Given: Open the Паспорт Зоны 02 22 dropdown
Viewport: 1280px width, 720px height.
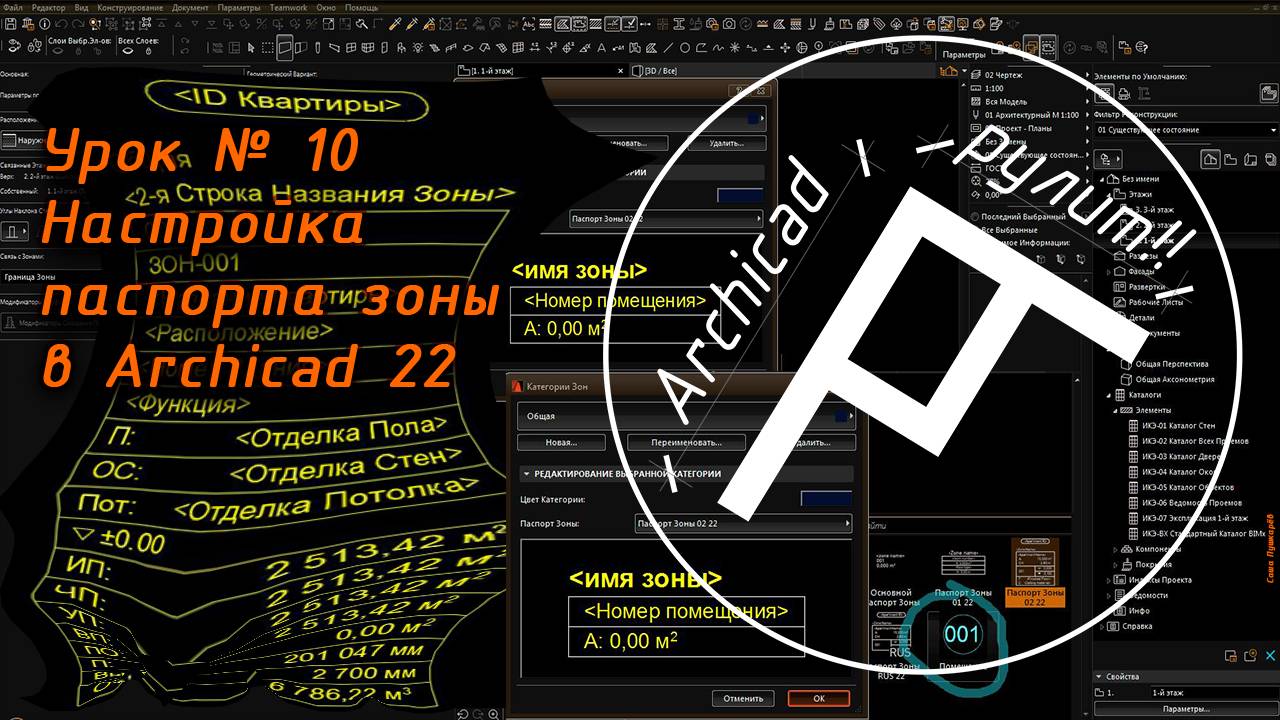Looking at the screenshot, I should [743, 523].
